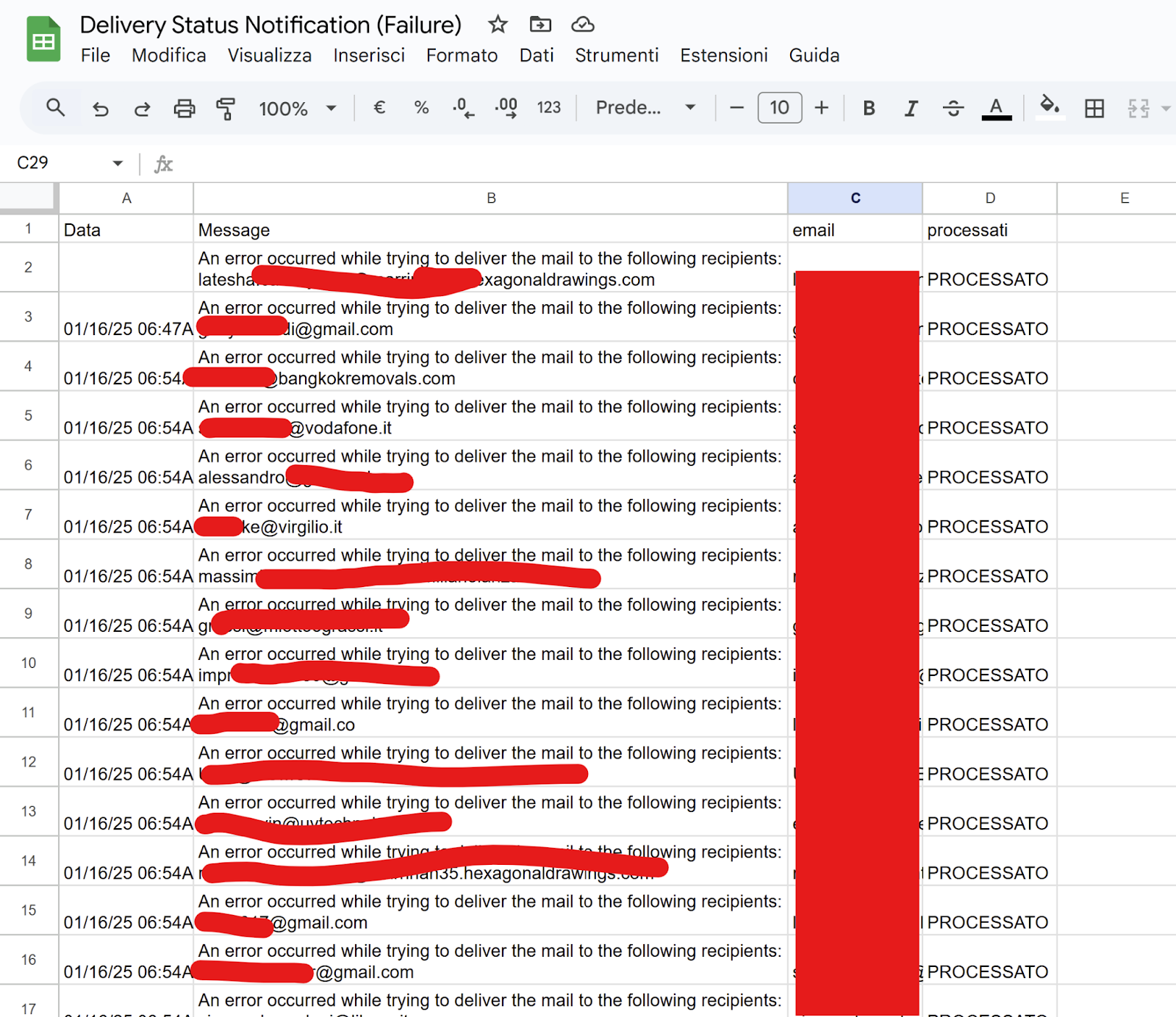This screenshot has height=1017, width=1176.
Task: Select row 8 header
Action: [x=28, y=564]
